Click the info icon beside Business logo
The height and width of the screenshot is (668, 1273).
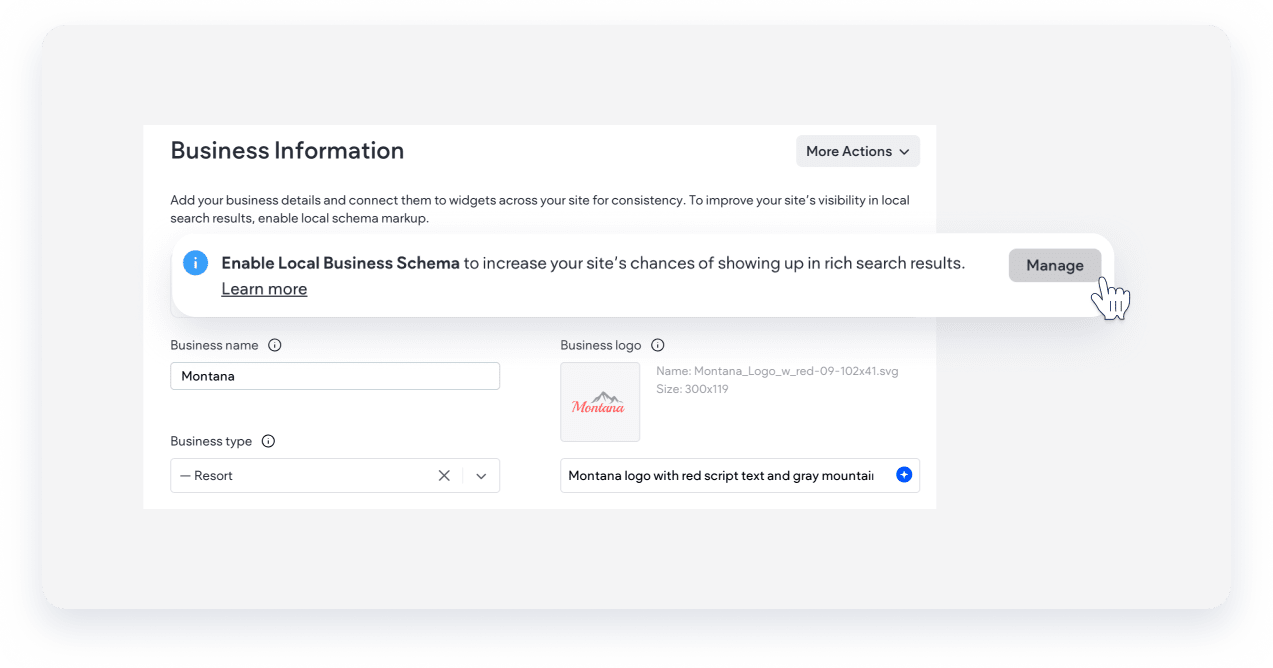pos(657,345)
